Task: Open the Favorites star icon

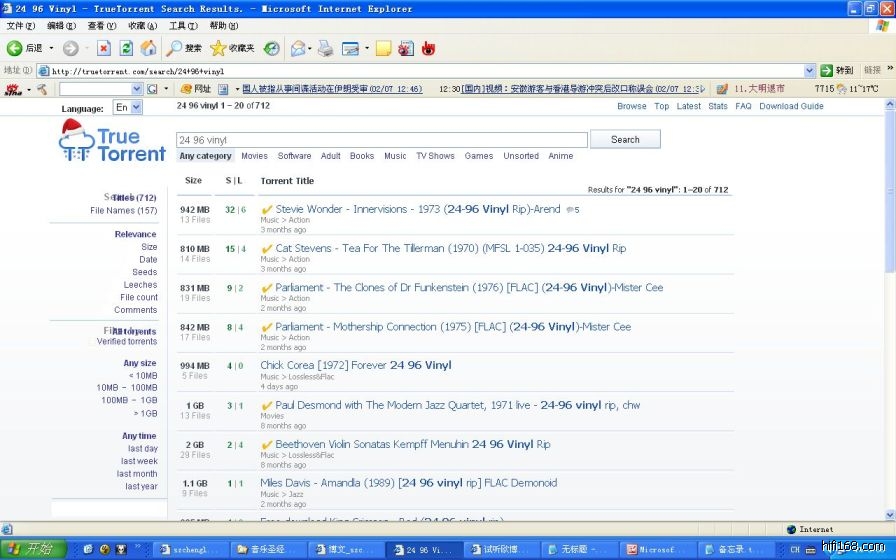Action: 218,49
